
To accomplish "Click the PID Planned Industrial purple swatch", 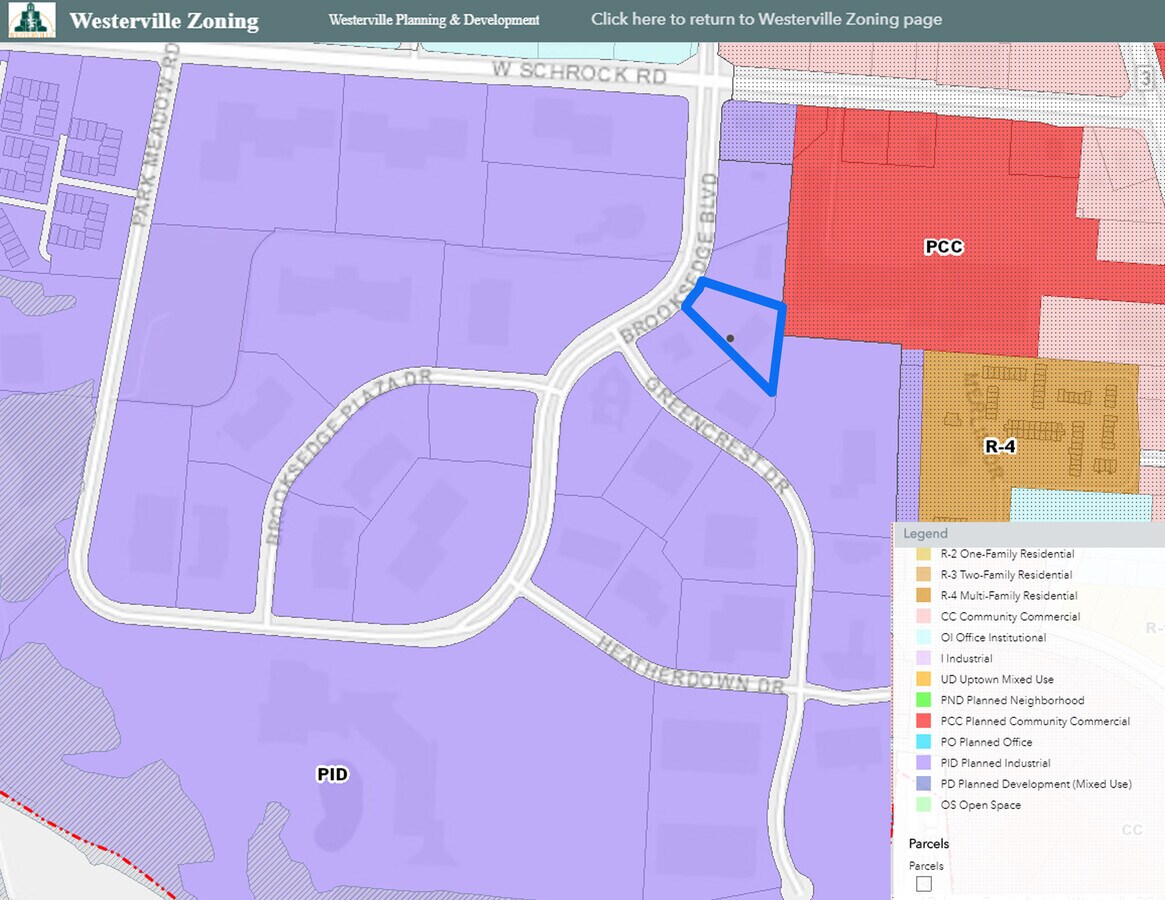I will coord(923,763).
